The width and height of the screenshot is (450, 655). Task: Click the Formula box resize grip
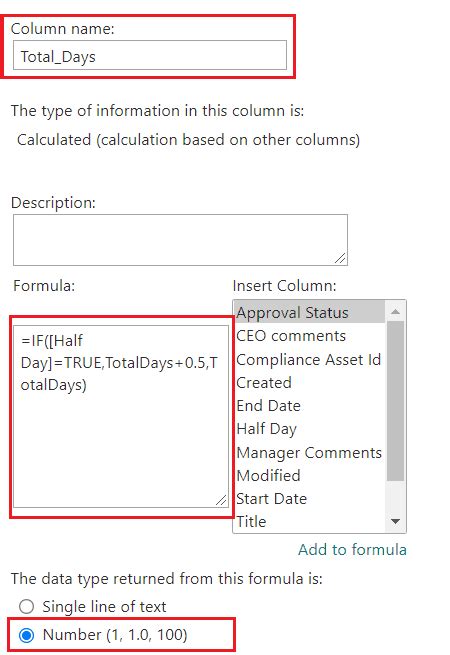click(221, 500)
